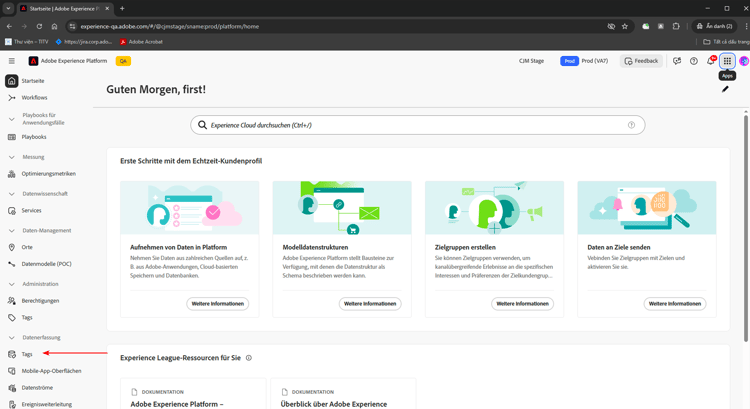Open notifications bell icon
Viewport: 750px width, 409px height.
[x=711, y=61]
